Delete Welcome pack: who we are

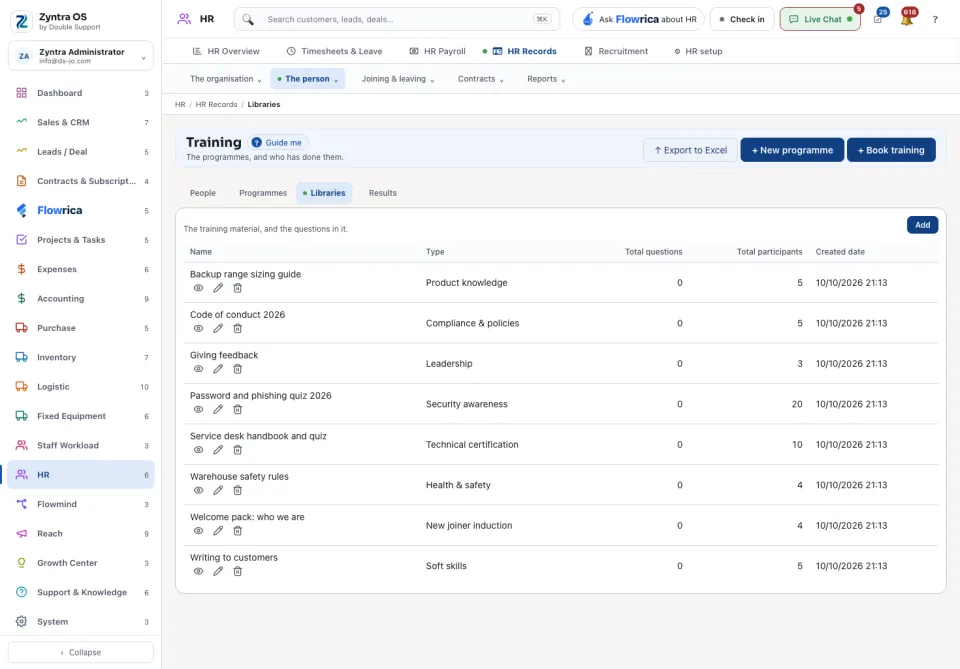(x=238, y=531)
